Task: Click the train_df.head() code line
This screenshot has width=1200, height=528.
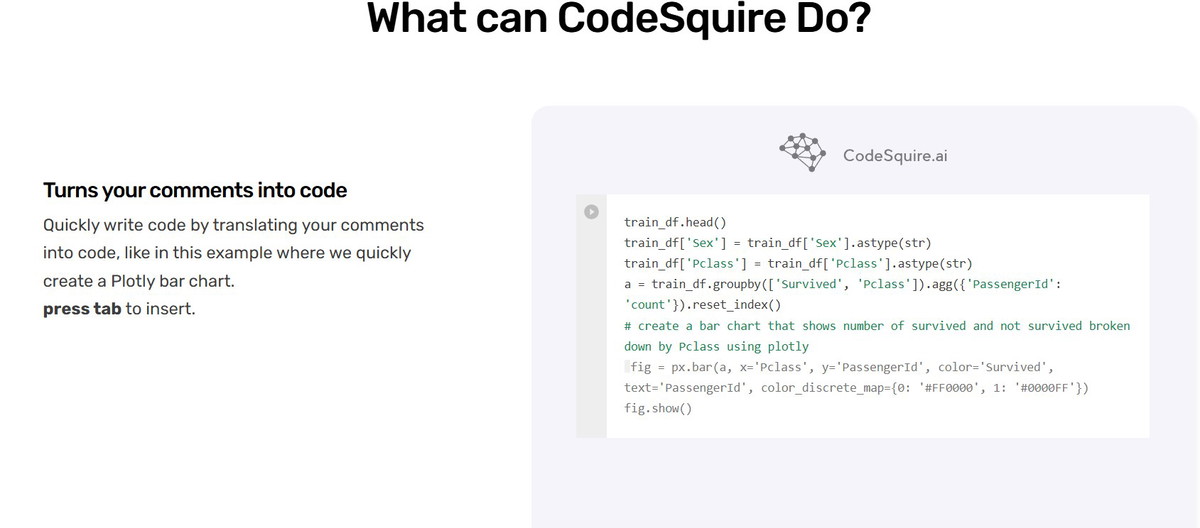Action: pyautogui.click(x=675, y=222)
